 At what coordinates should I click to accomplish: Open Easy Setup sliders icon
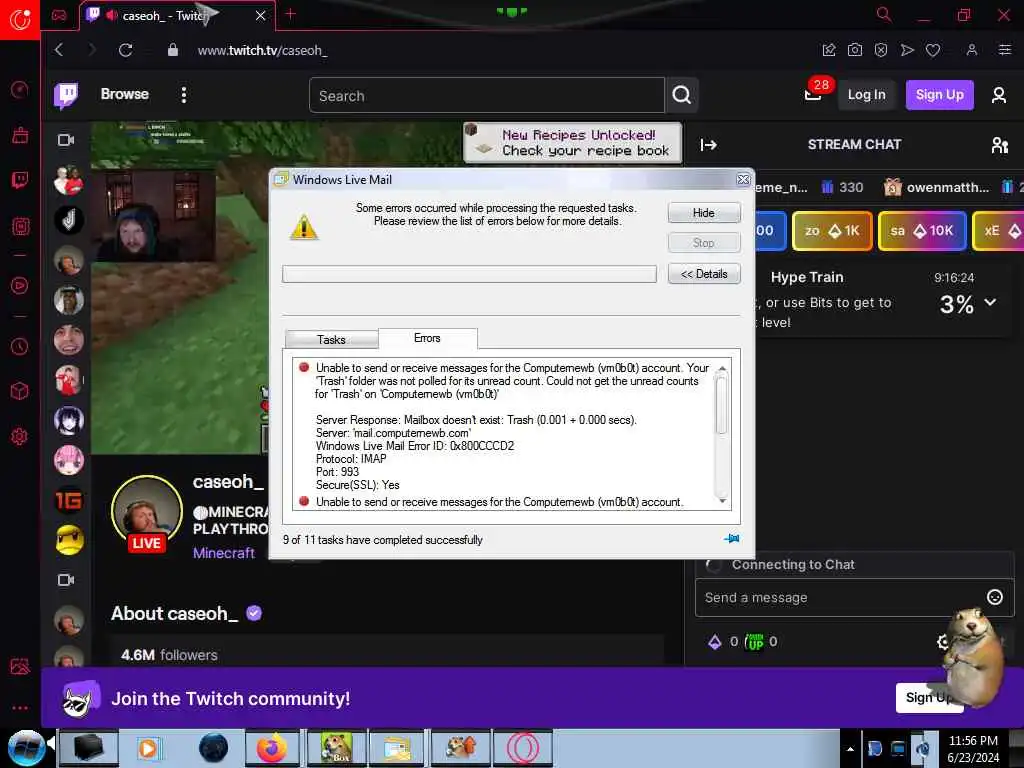1004,50
